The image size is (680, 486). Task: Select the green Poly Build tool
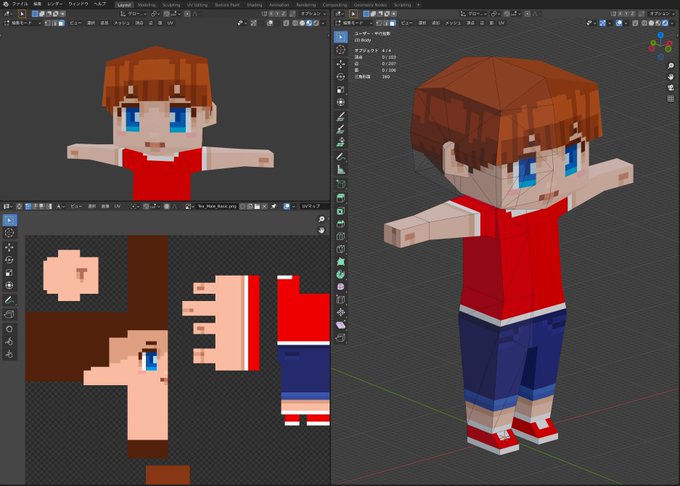341,261
